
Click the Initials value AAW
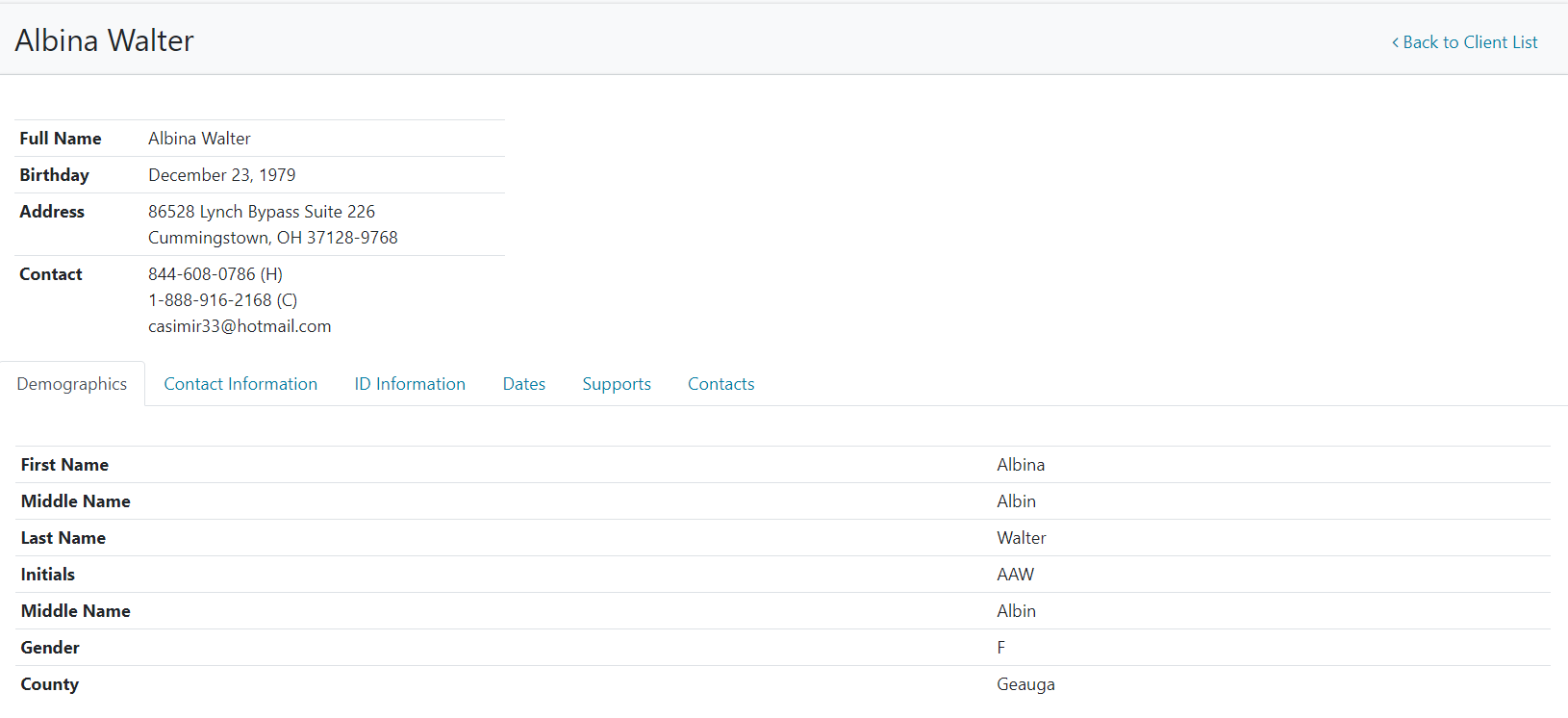(x=1015, y=575)
